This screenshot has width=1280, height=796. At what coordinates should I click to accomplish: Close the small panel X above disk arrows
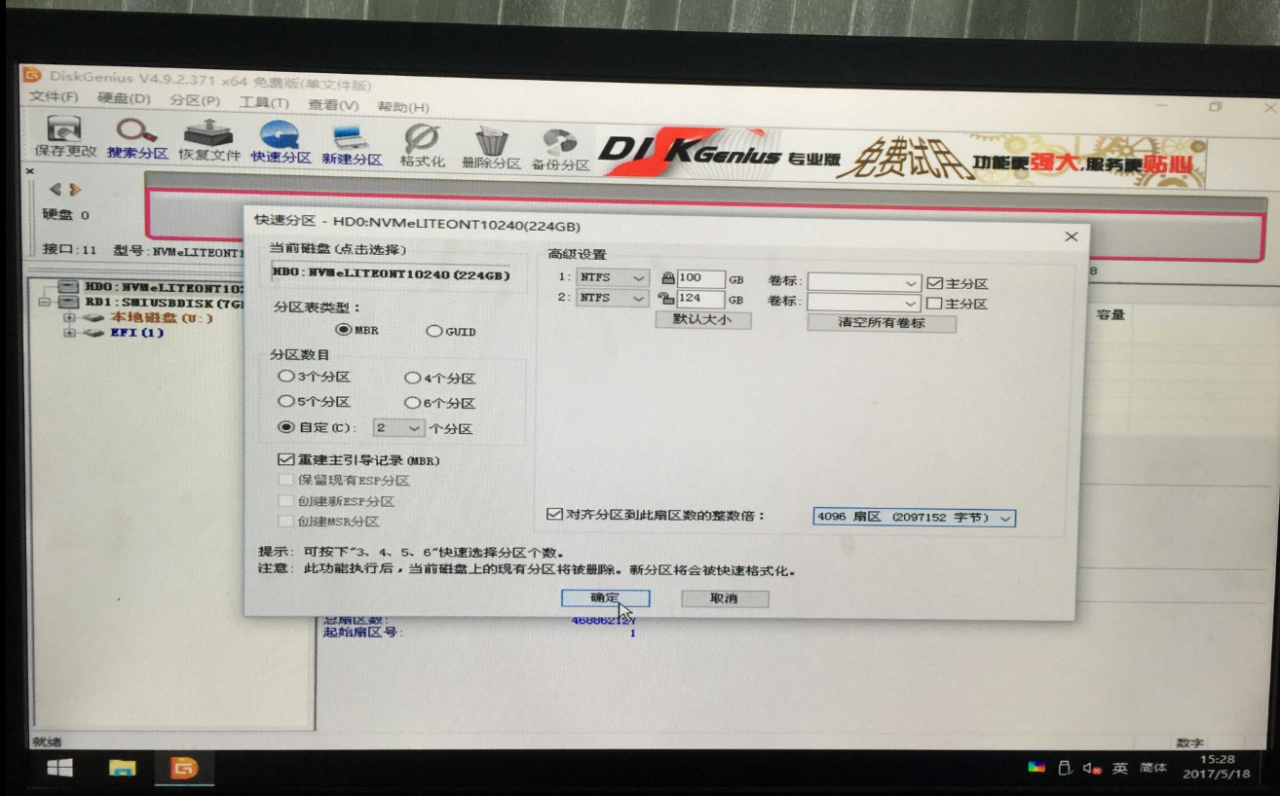pos(30,171)
